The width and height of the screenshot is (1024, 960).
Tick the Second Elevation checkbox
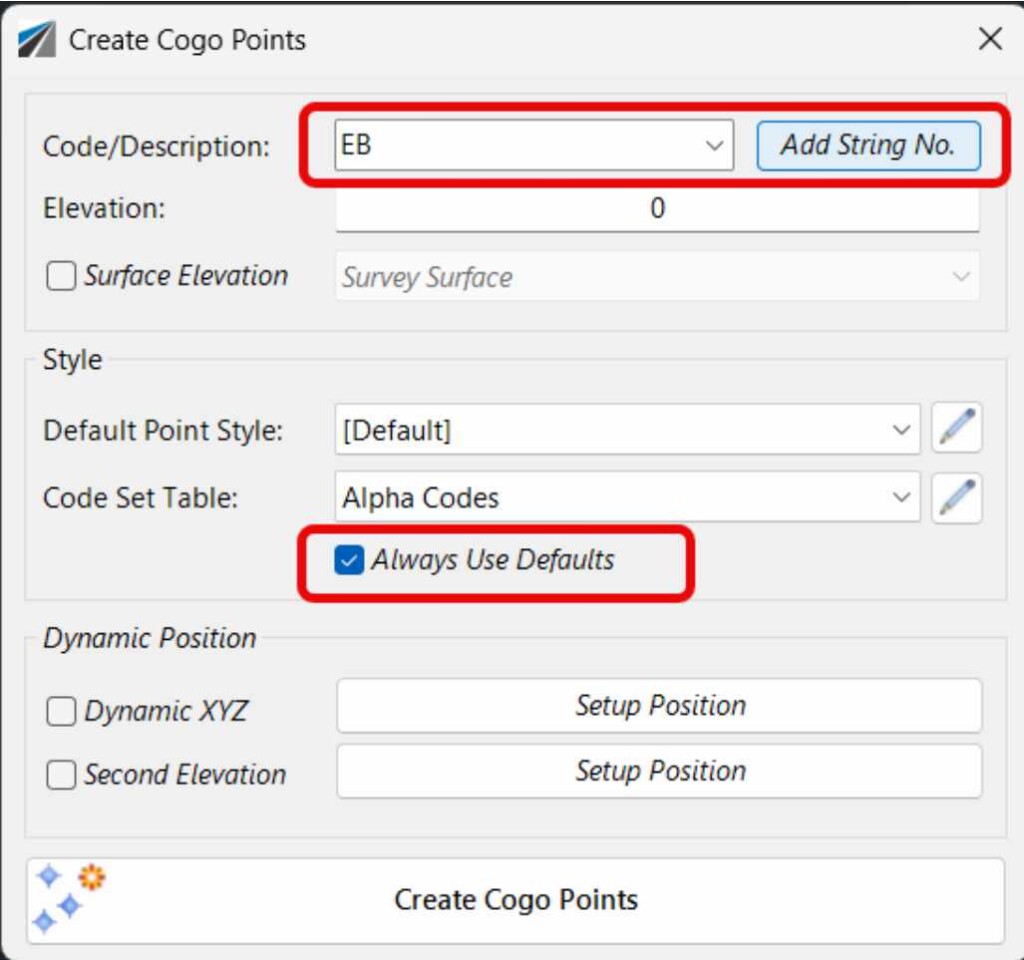[x=61, y=775]
